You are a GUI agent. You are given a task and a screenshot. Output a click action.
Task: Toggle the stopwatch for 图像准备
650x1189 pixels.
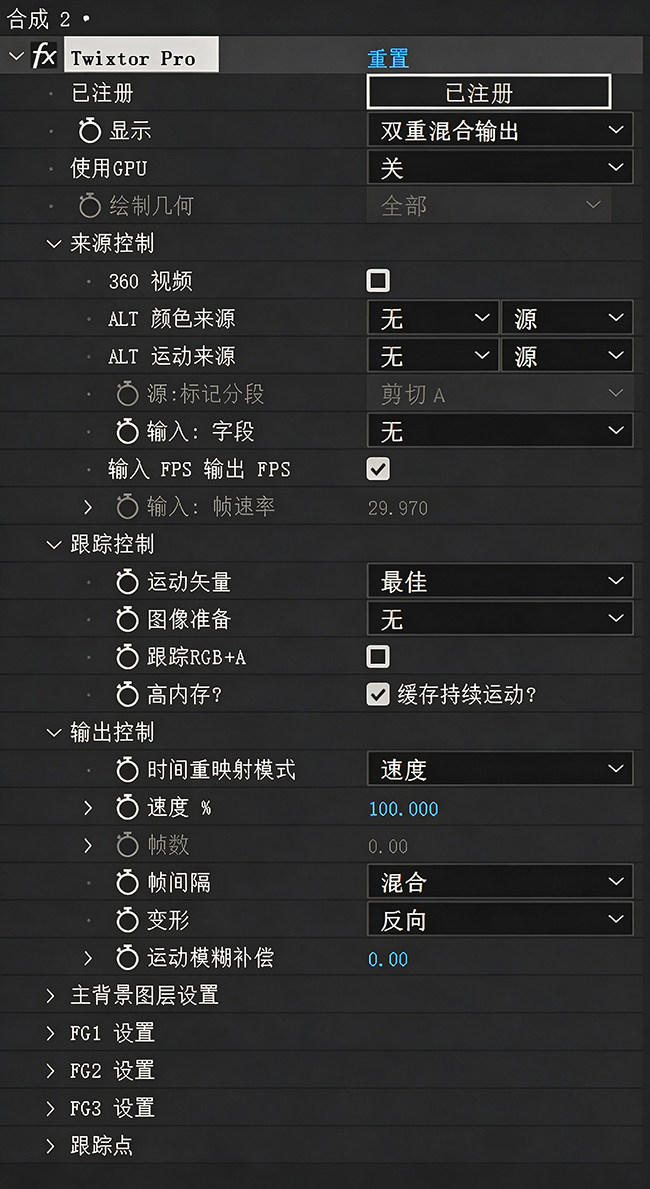pyautogui.click(x=127, y=620)
